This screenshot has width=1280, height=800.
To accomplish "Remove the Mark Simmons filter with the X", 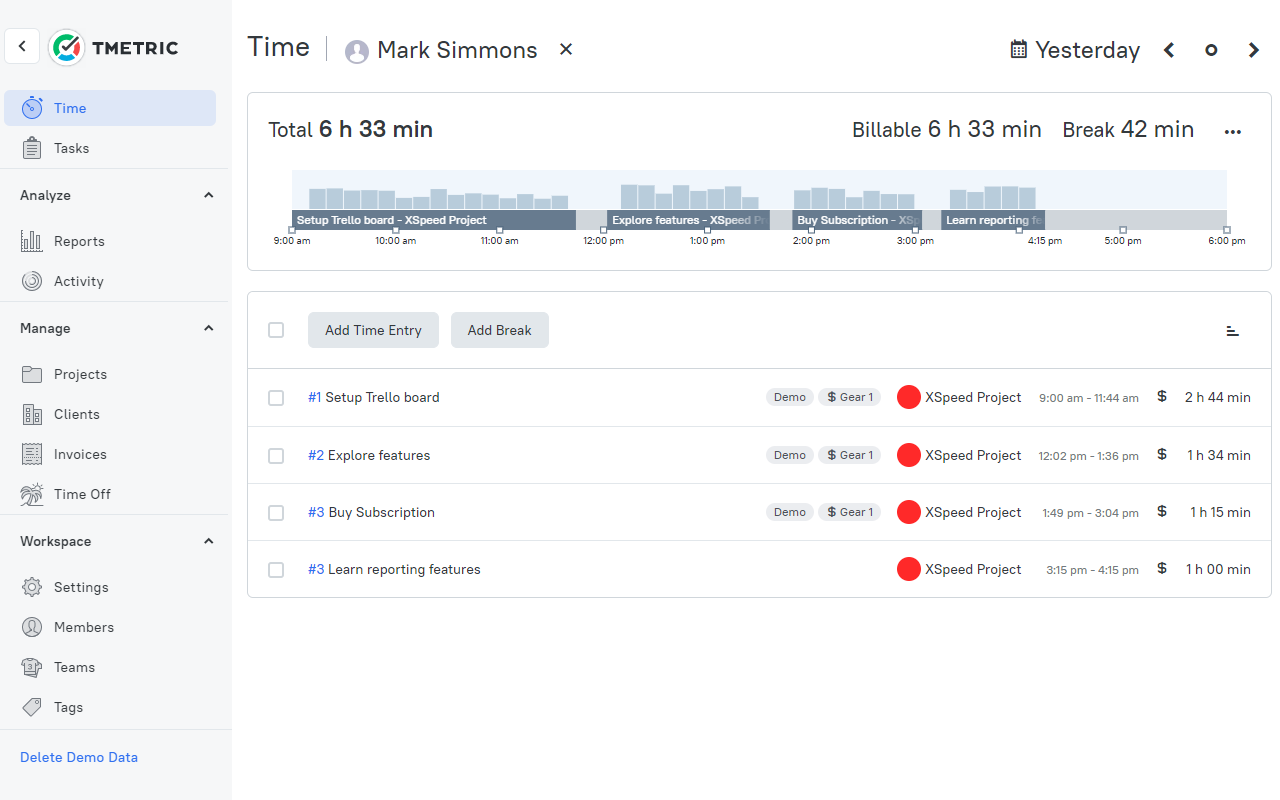I will [x=565, y=49].
